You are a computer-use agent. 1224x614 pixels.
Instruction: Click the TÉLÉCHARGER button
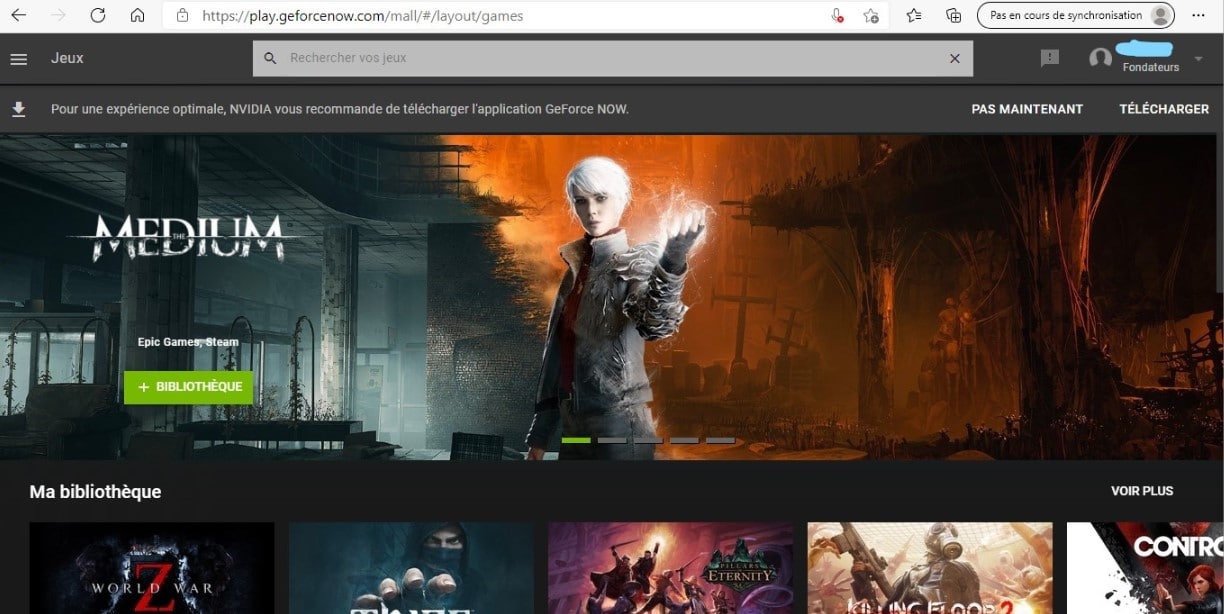(x=1163, y=109)
